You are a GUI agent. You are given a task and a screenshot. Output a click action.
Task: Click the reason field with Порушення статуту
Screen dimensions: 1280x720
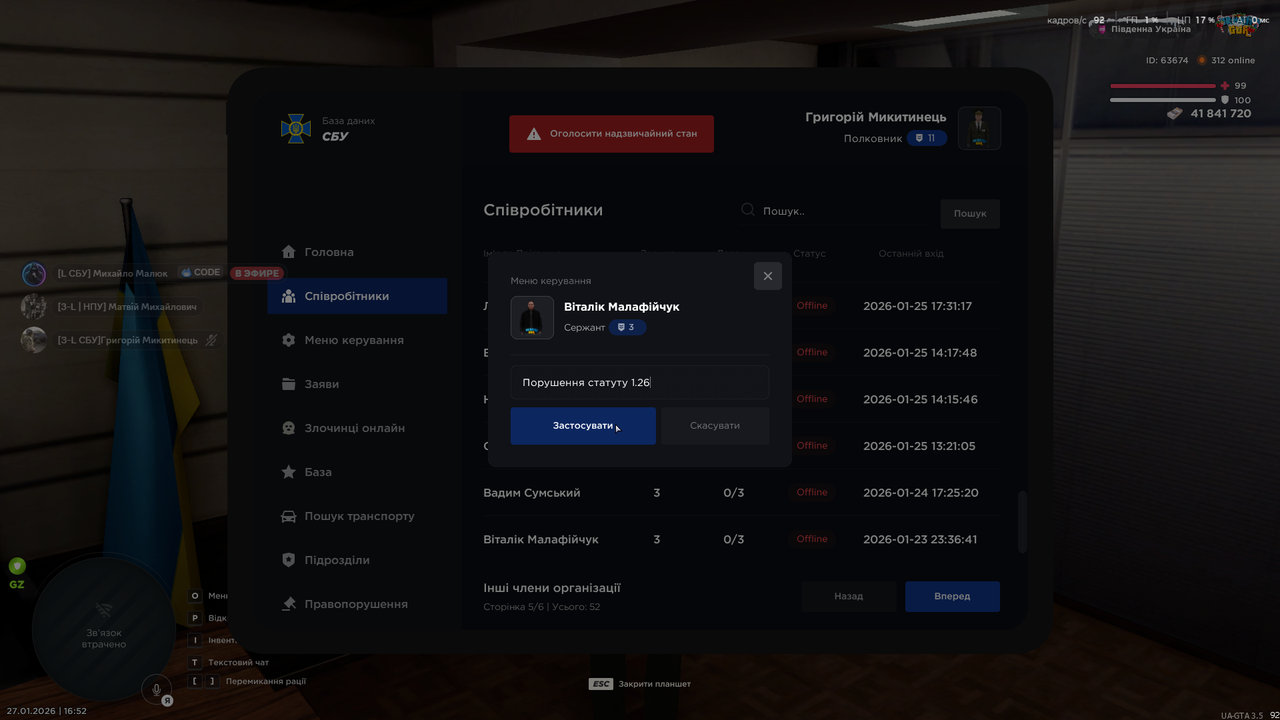coord(640,382)
